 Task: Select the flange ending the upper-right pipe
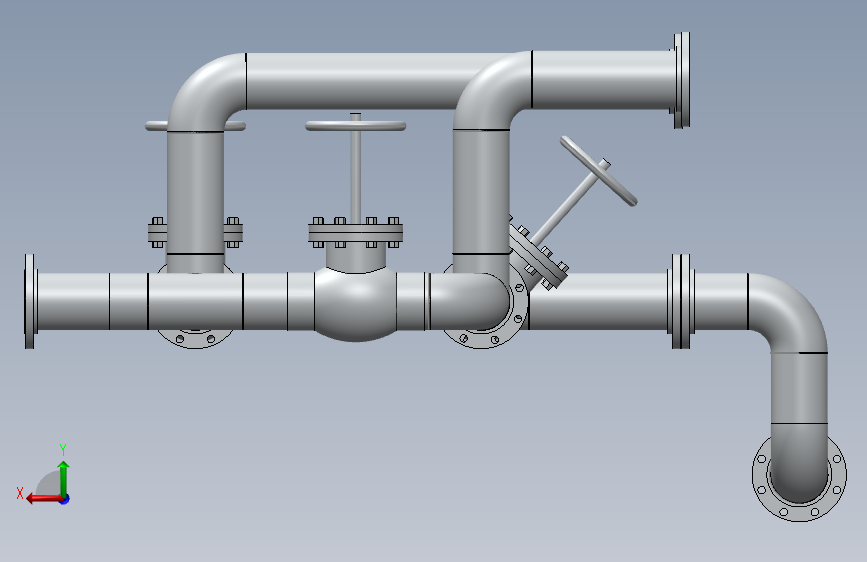681,80
